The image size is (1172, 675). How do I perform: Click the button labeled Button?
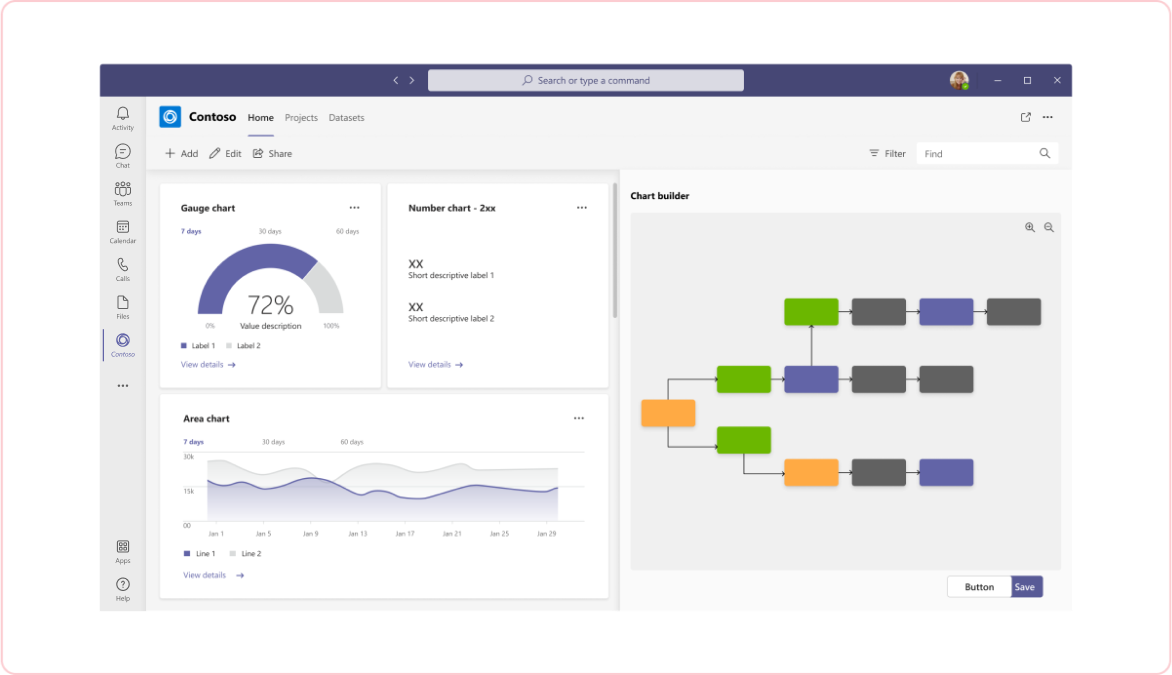979,587
